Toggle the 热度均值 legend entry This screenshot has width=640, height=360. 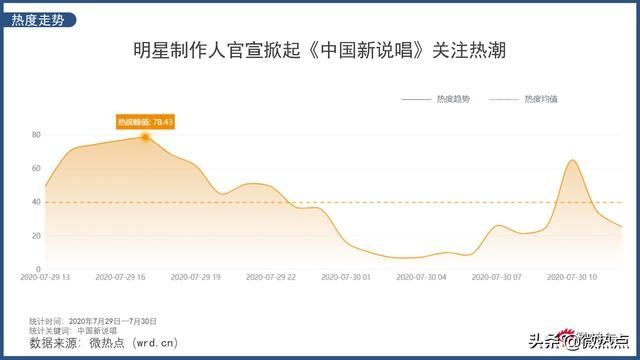(x=523, y=99)
